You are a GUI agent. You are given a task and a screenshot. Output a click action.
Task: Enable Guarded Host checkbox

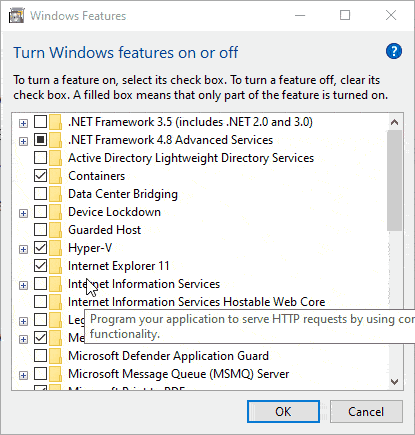(x=40, y=230)
